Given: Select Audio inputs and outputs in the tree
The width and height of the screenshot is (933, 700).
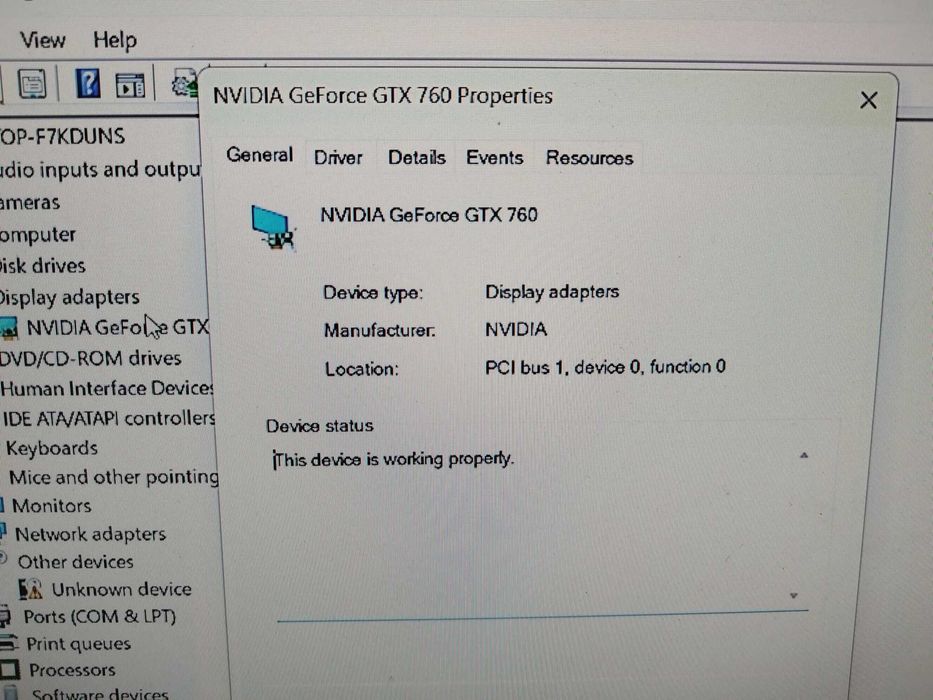Looking at the screenshot, I should 100,170.
